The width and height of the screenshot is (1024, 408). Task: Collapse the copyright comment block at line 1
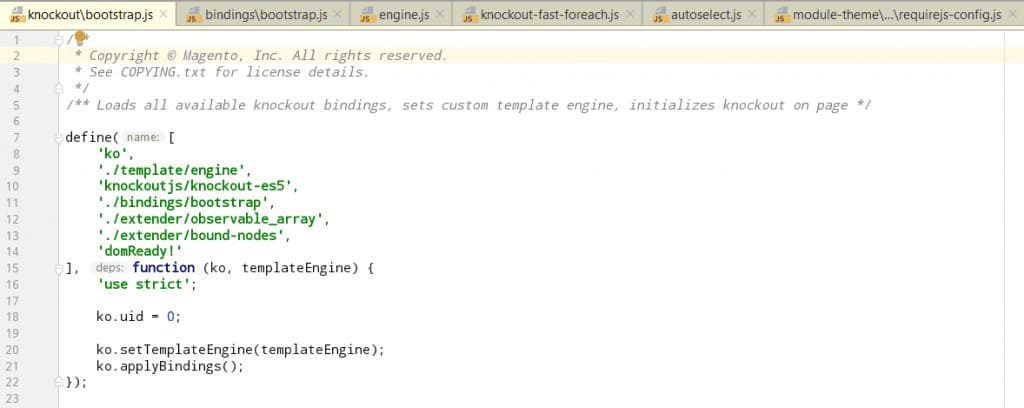(60, 39)
